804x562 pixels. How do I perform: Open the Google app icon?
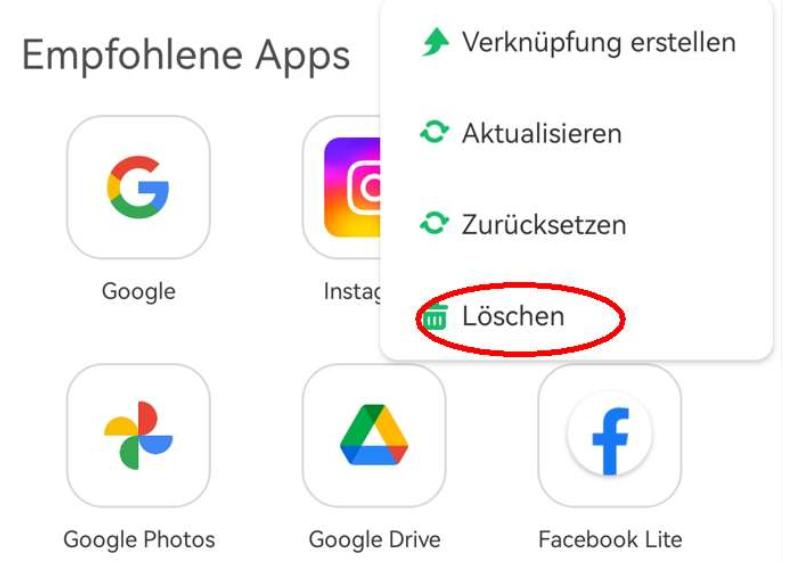click(x=138, y=187)
